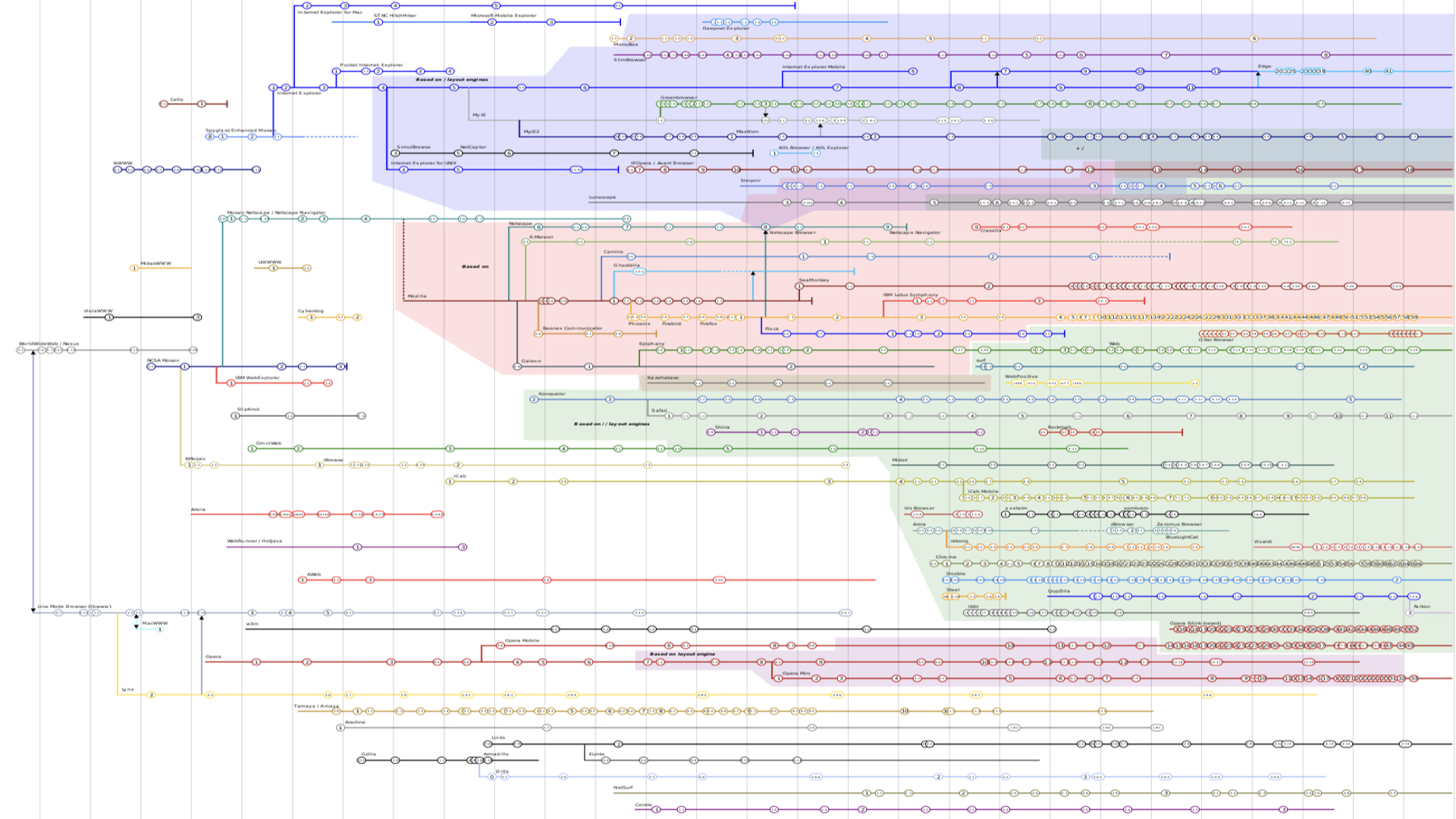Screen dimensions: 1456x819
Task: Click the "Firebird" label
Action: pyautogui.click(x=672, y=324)
